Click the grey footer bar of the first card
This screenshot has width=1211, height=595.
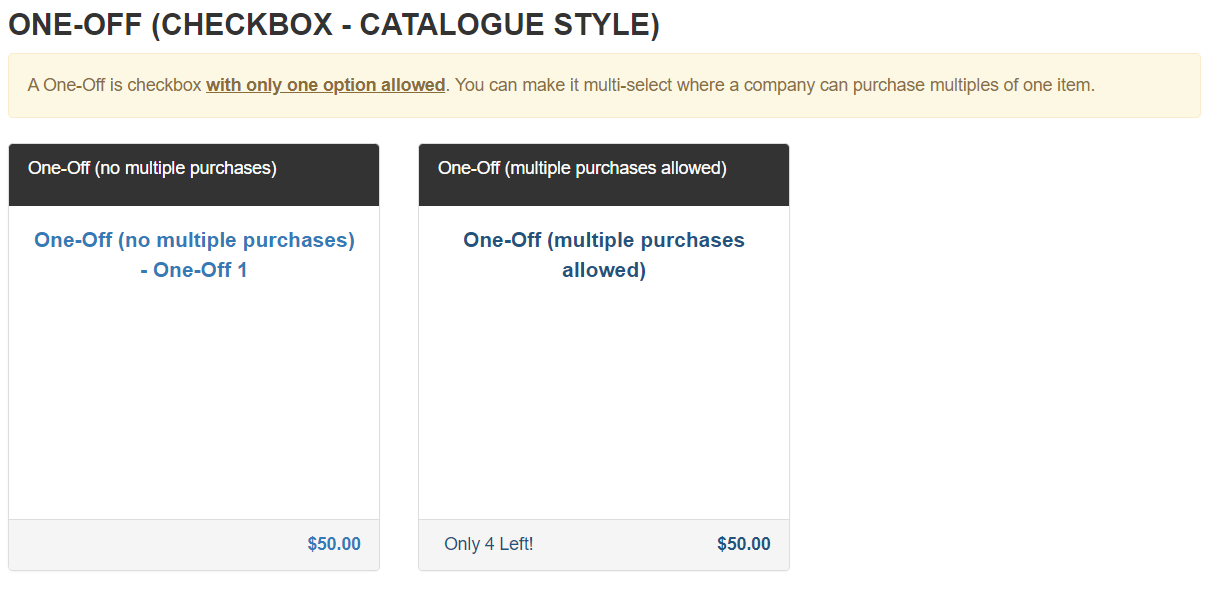(x=194, y=545)
